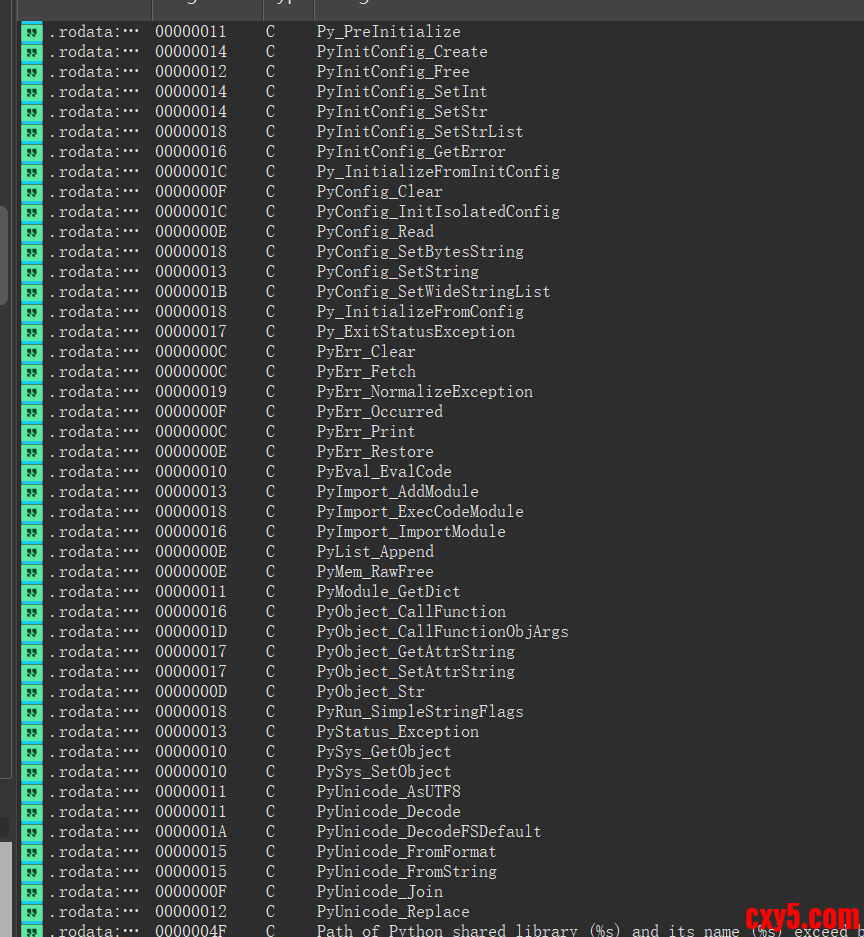Click length 0000001A in PyUnicode_DecodeFSDefault row
Image resolution: width=864 pixels, height=937 pixels.
191,832
